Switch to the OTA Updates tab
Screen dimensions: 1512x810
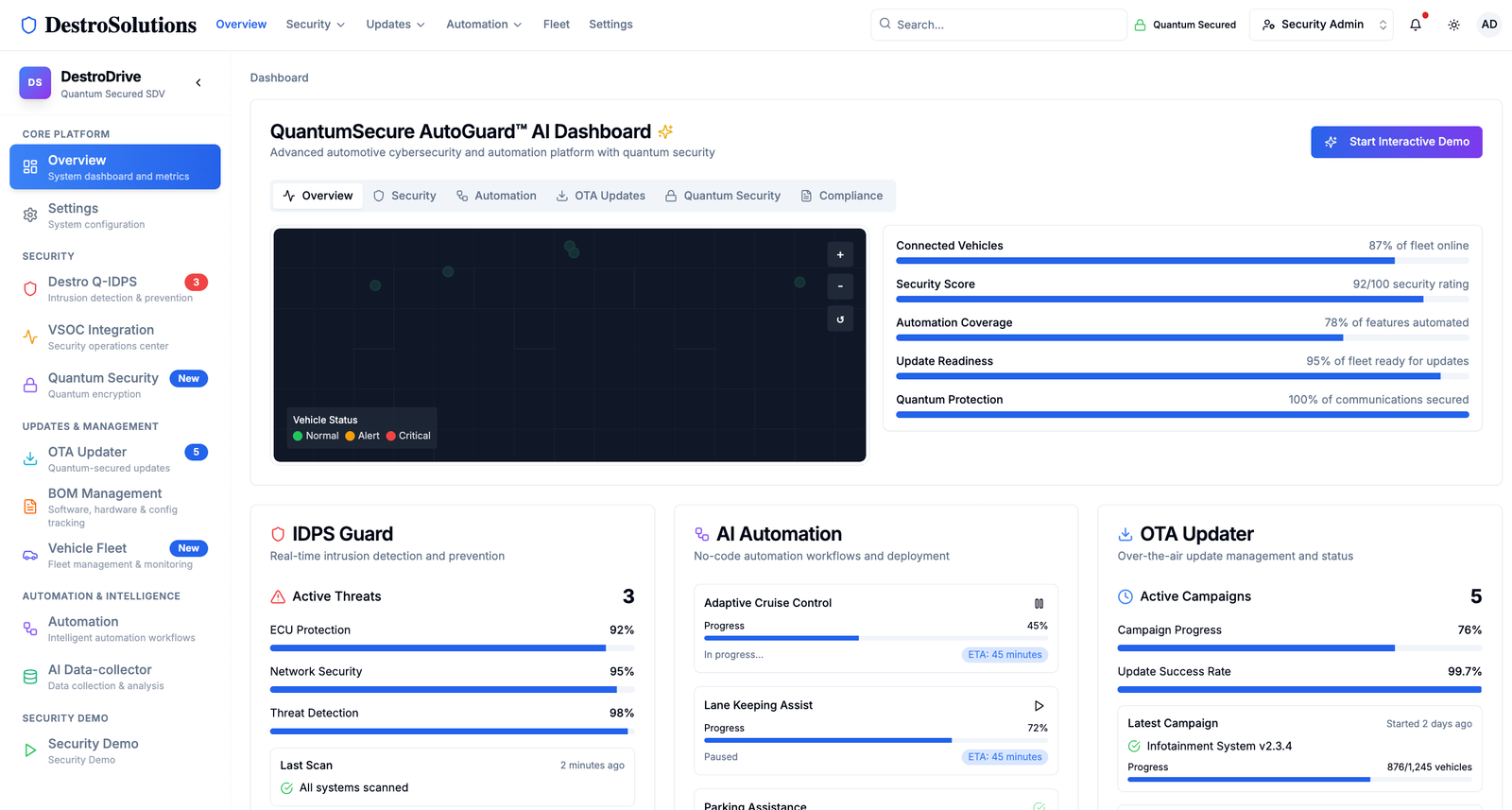click(x=601, y=196)
